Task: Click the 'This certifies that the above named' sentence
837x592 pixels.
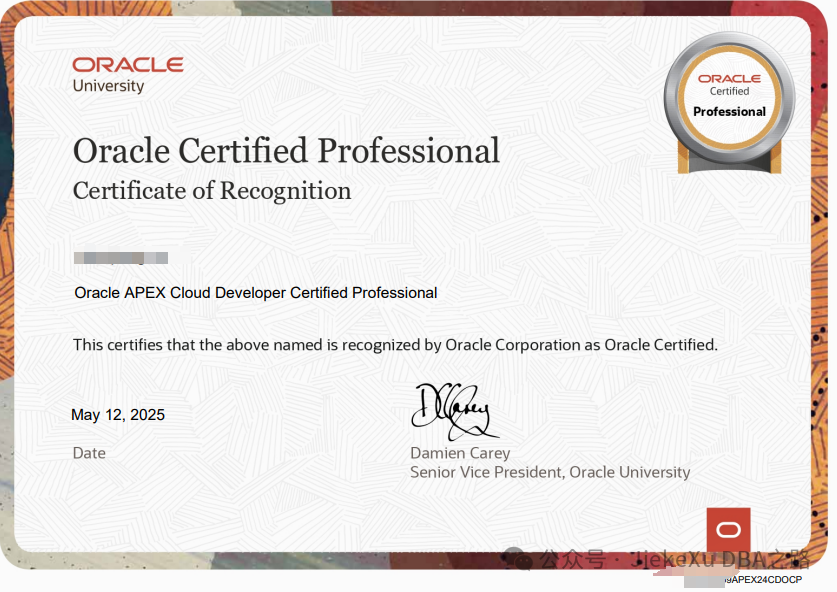Action: coord(395,345)
